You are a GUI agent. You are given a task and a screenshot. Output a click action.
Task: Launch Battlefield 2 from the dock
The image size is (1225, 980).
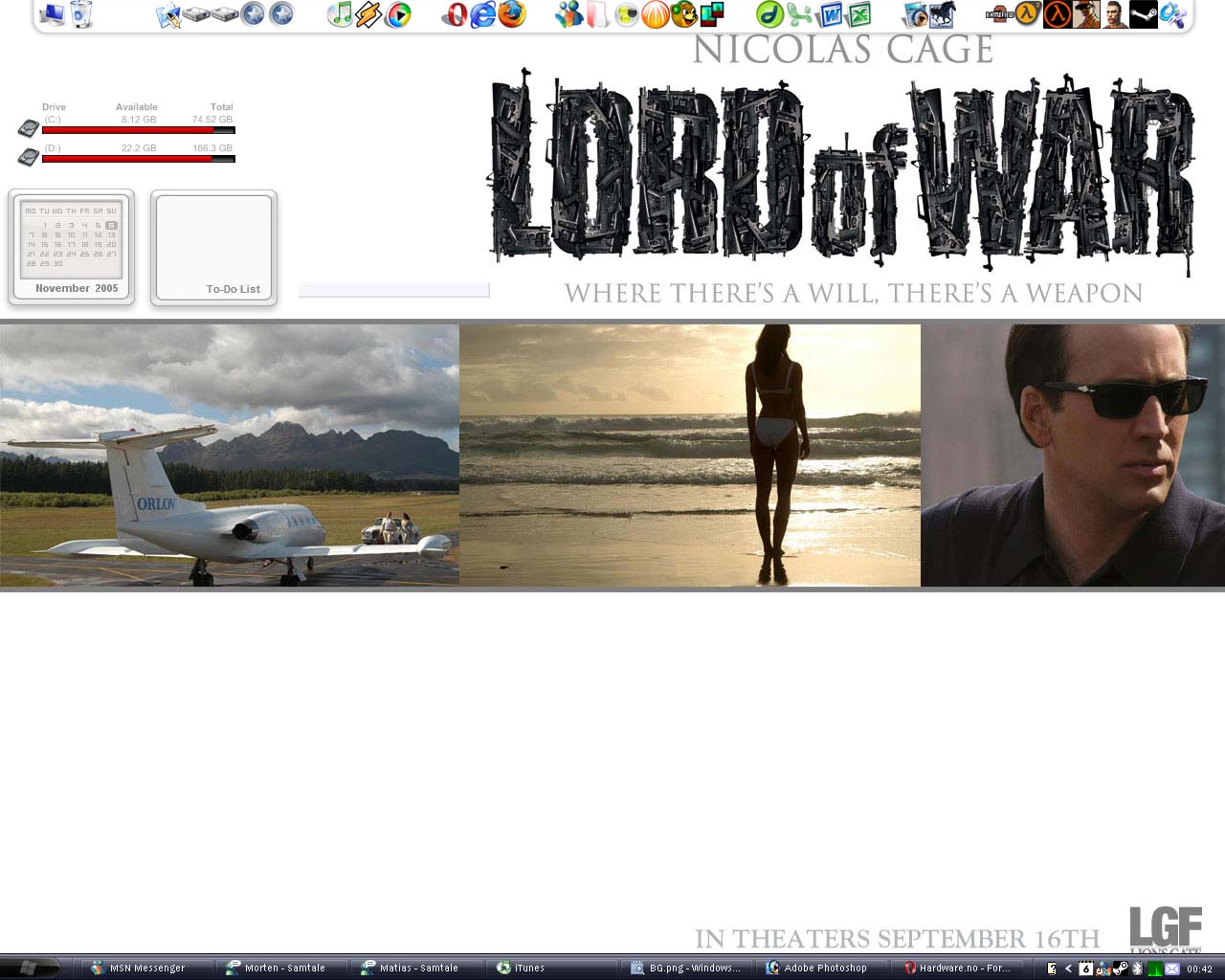coord(1000,14)
